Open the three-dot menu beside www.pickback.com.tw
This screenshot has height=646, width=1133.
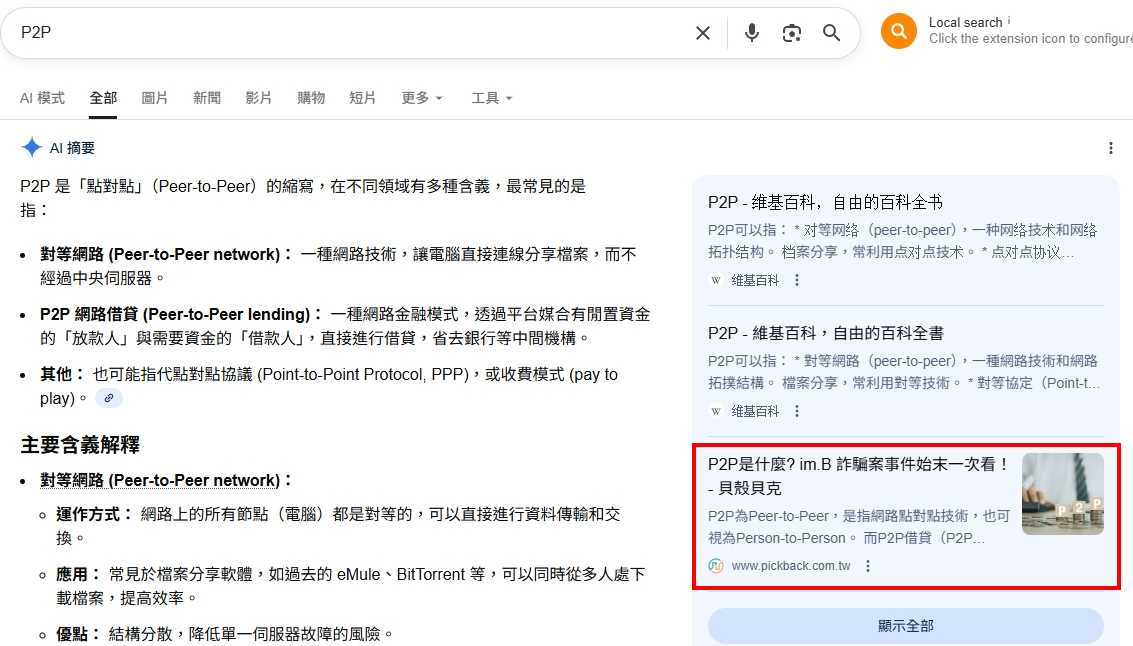867,565
